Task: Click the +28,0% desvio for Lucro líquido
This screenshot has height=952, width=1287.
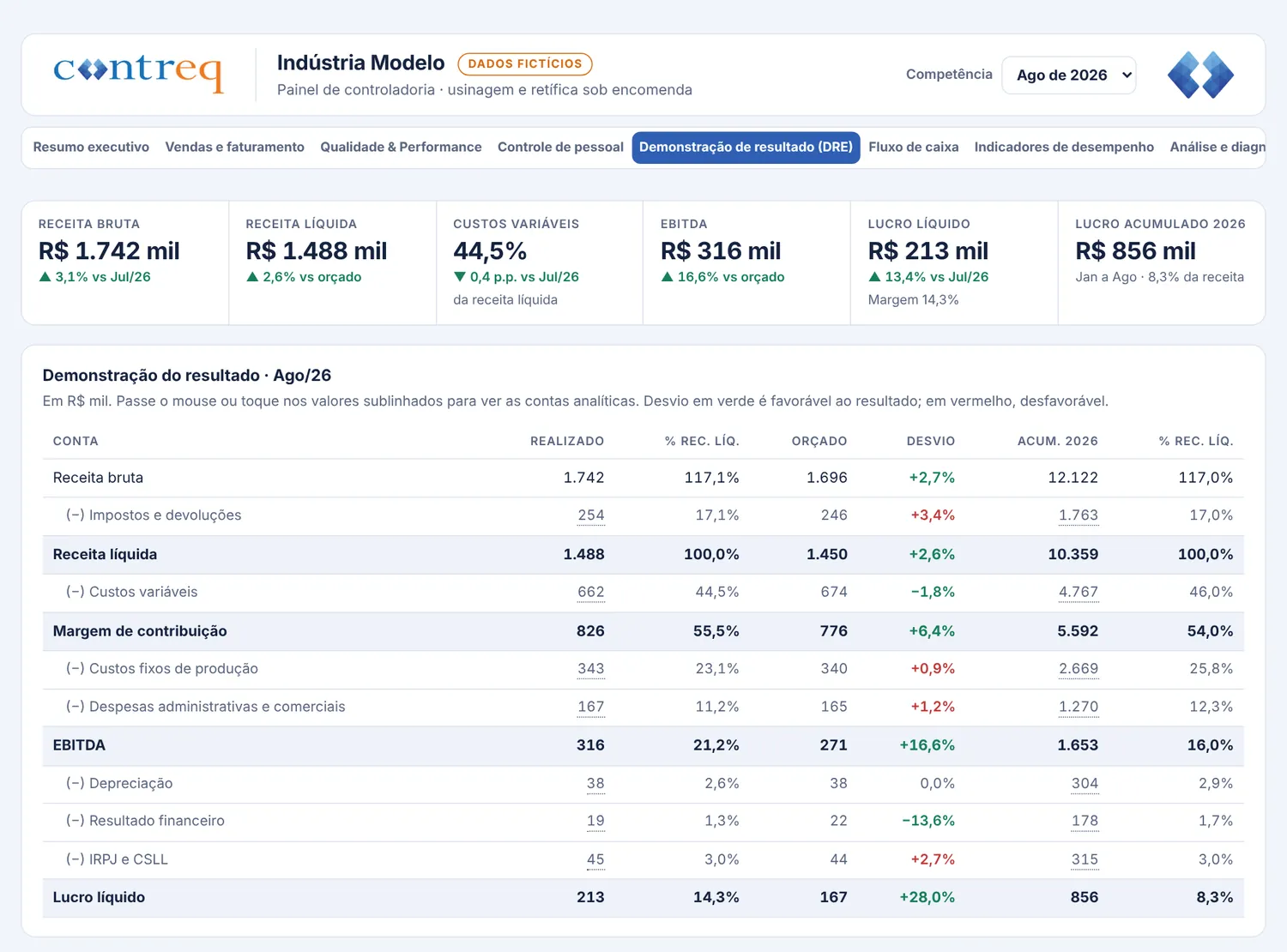Action: coord(927,897)
